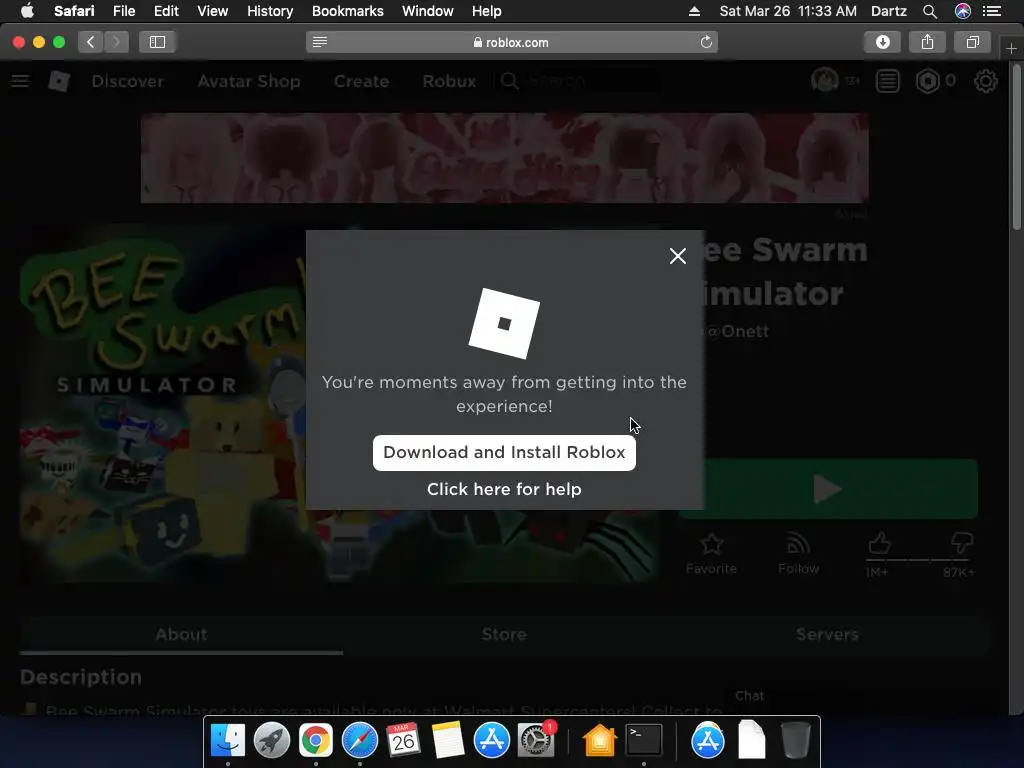Viewport: 1024px width, 768px height.
Task: Dislike with thumbs down icon
Action: pyautogui.click(x=961, y=543)
